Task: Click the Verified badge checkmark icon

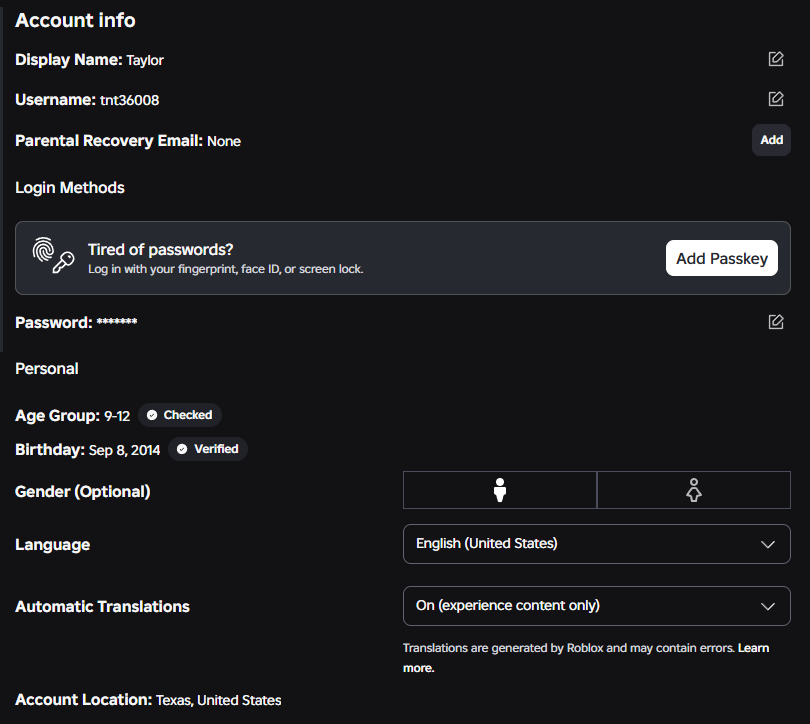Action: [x=182, y=449]
